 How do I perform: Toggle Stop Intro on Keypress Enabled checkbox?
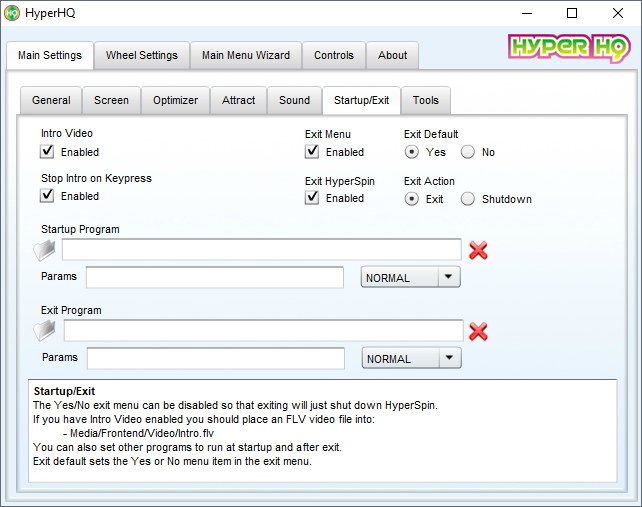pyautogui.click(x=47, y=196)
